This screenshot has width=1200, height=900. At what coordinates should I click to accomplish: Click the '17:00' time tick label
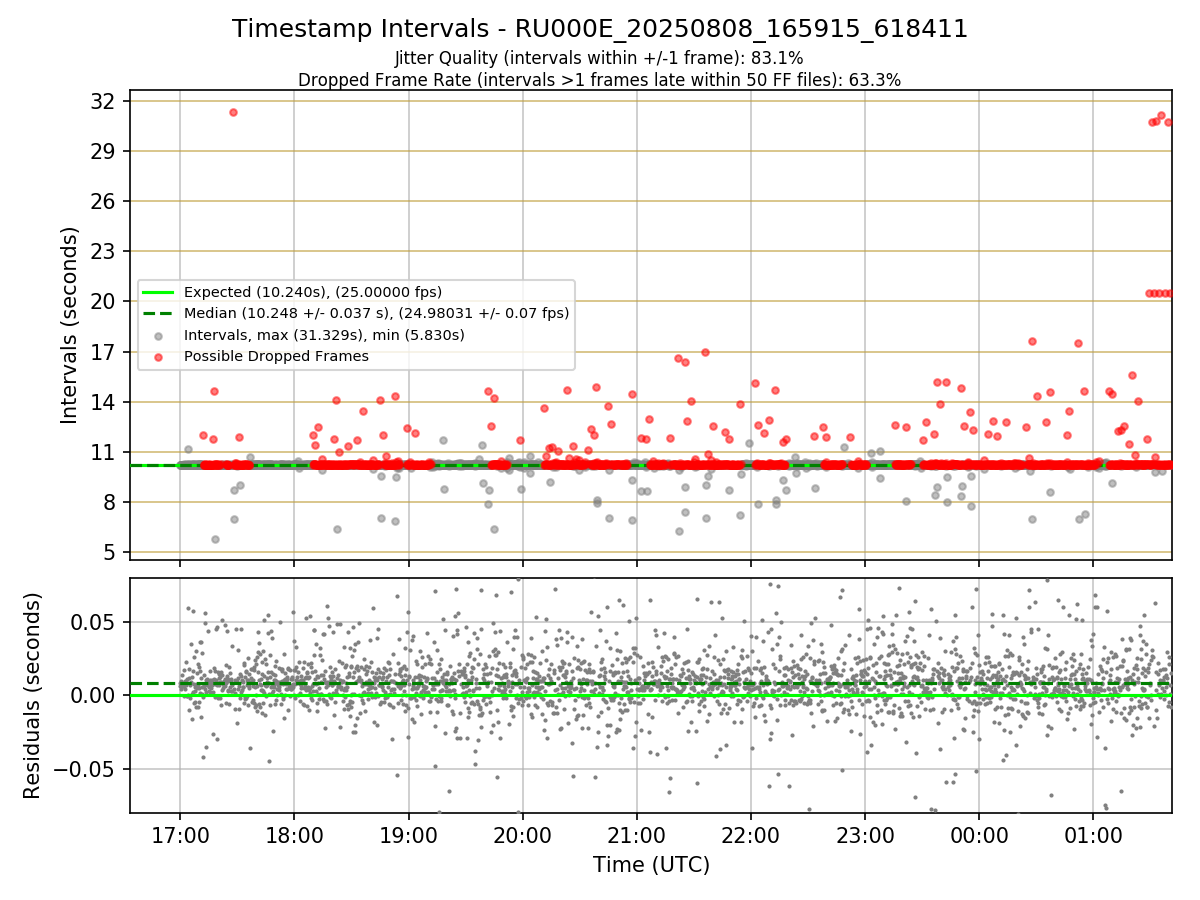click(180, 834)
